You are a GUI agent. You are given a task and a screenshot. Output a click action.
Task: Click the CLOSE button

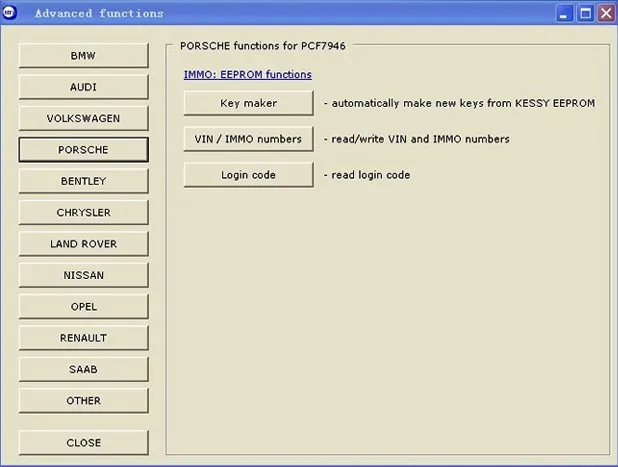coord(83,443)
